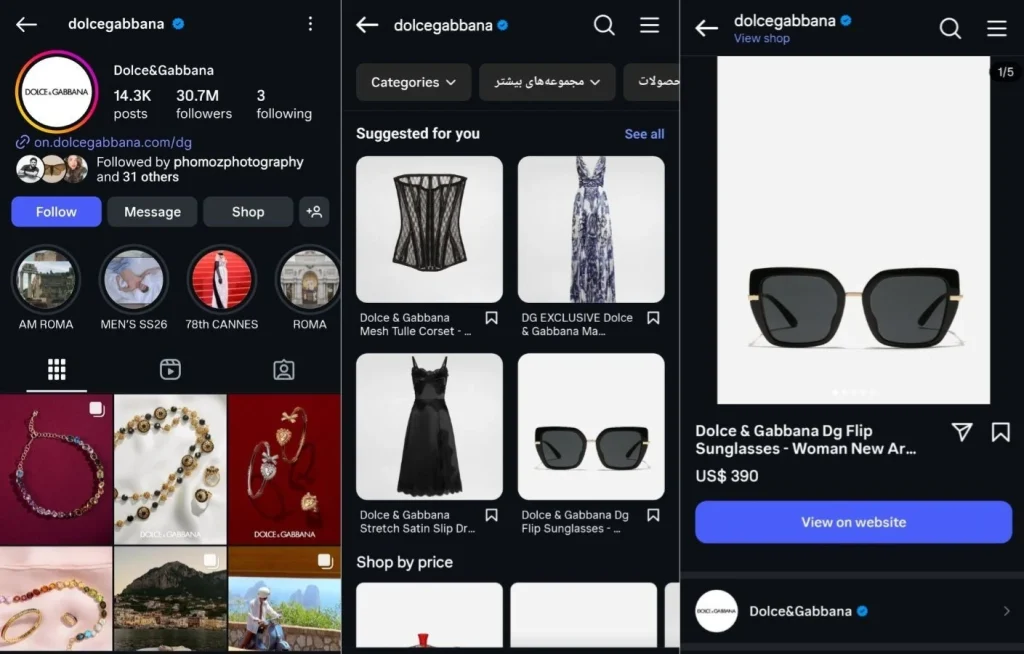
Task: Select the Dolce & Gabbana Stretch Satin Slip title
Action: tap(418, 522)
